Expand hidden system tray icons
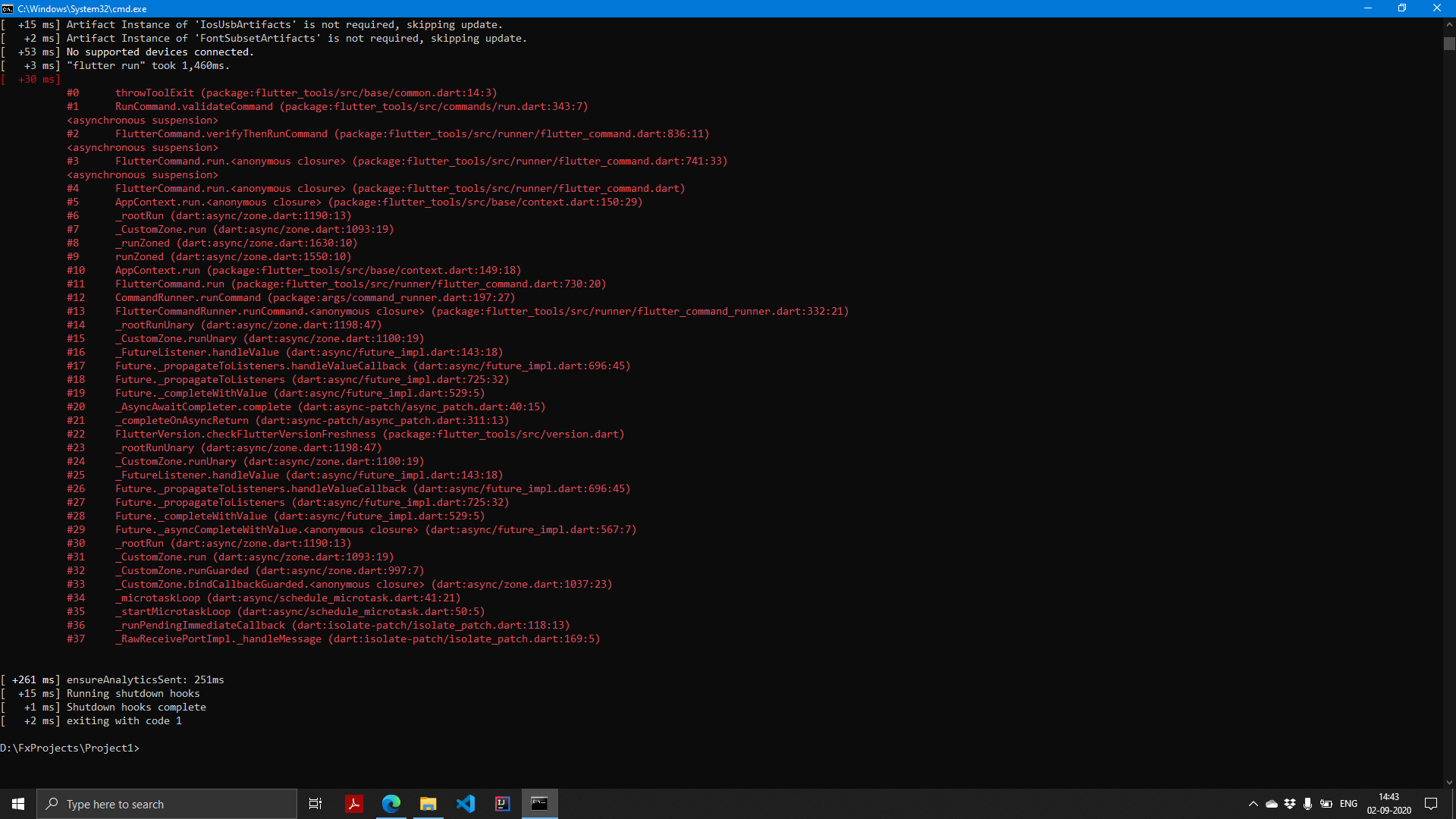Image resolution: width=1456 pixels, height=819 pixels. (1254, 804)
